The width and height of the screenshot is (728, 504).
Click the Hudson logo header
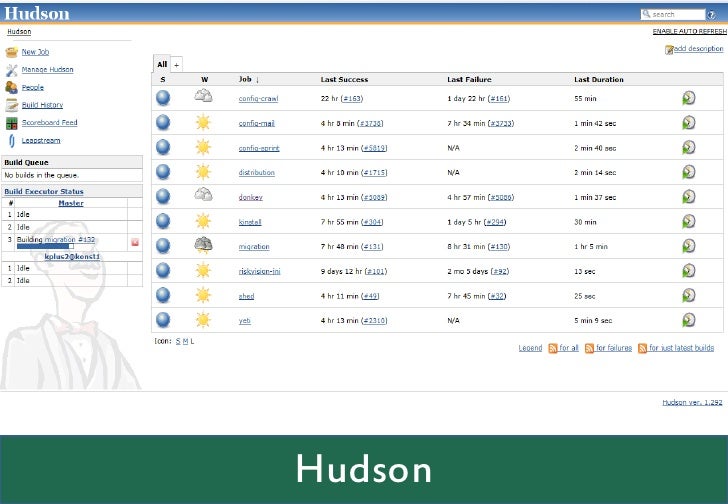tap(37, 13)
